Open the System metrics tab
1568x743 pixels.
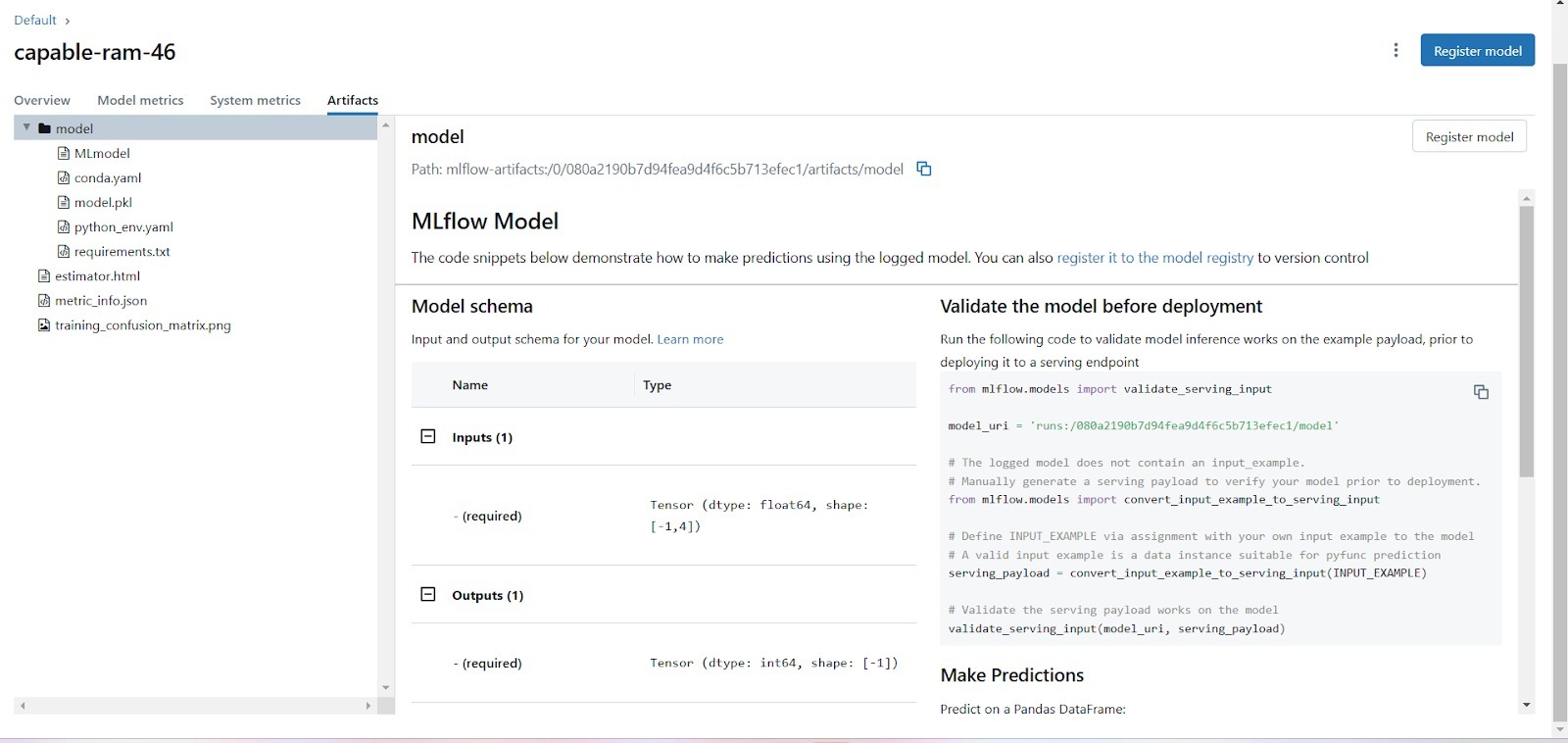pyautogui.click(x=255, y=100)
